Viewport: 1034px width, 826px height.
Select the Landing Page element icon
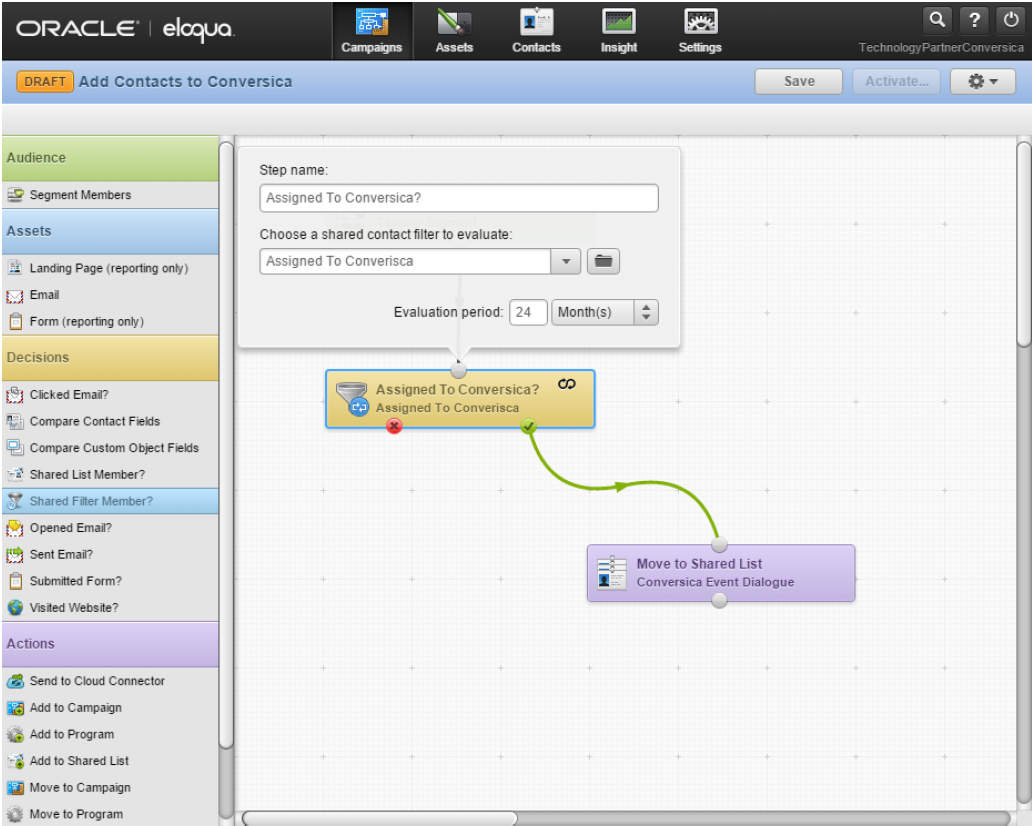pos(15,268)
